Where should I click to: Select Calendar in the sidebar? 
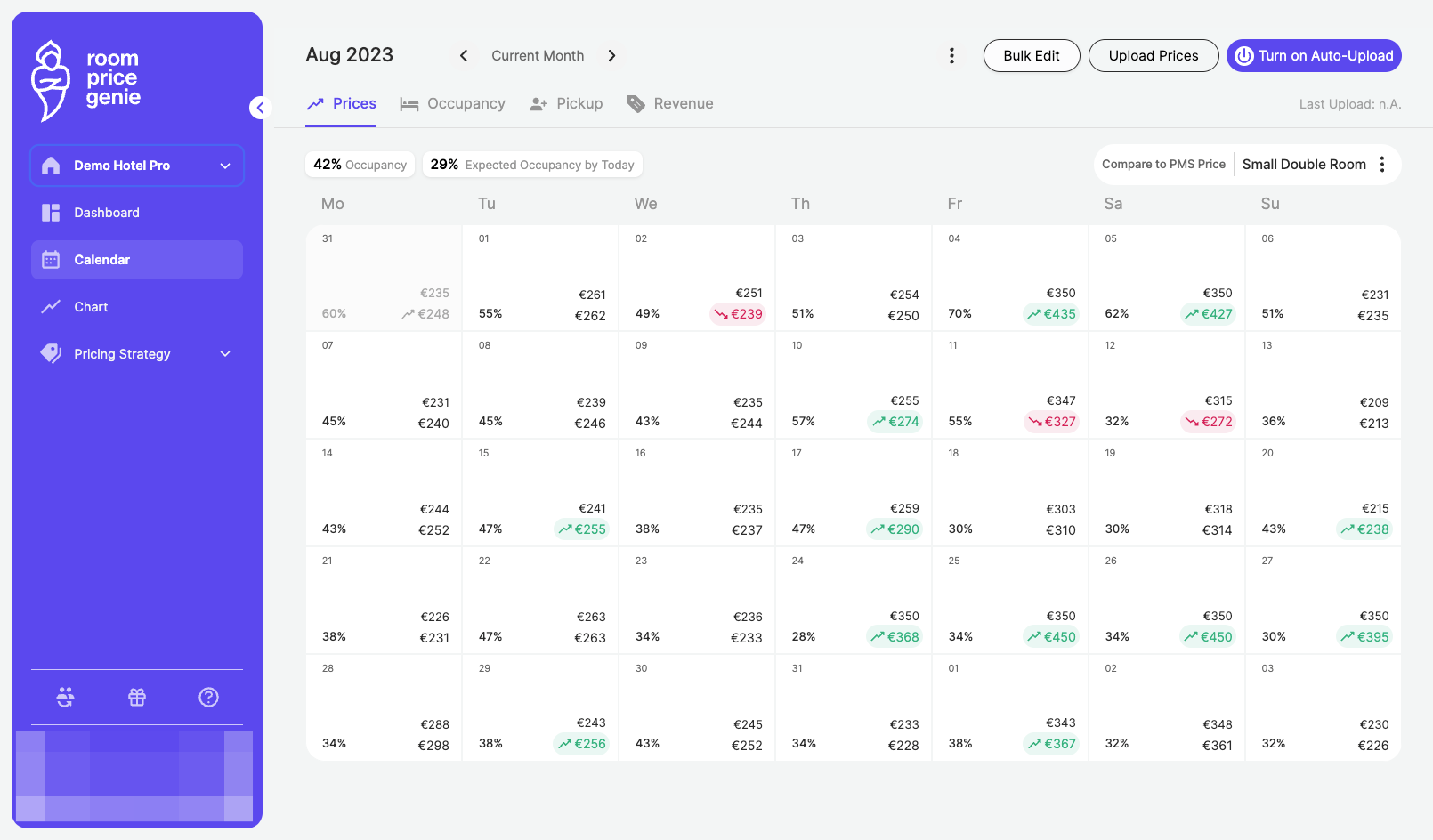[x=137, y=260]
